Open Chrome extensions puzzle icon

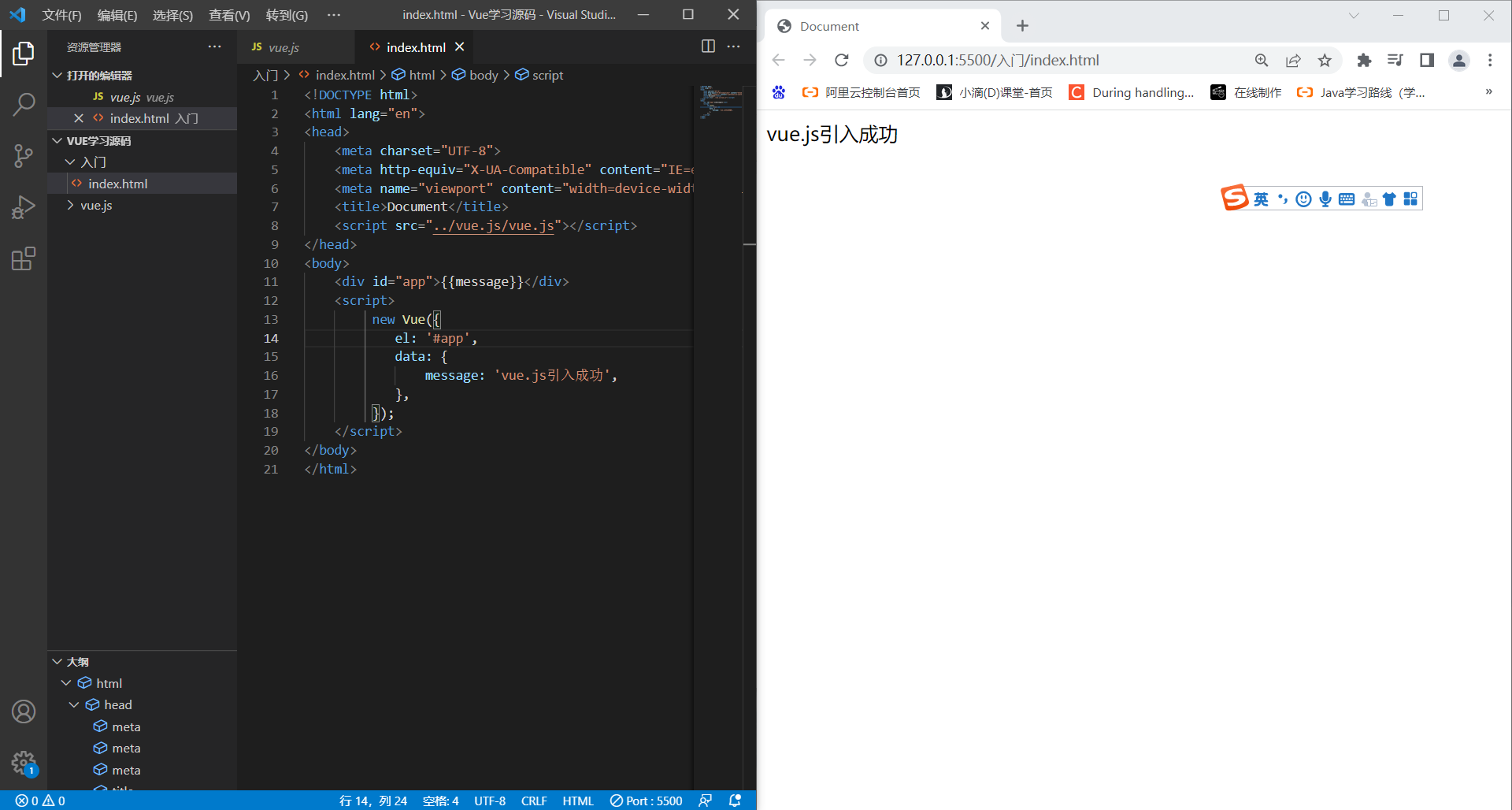pos(1364,60)
